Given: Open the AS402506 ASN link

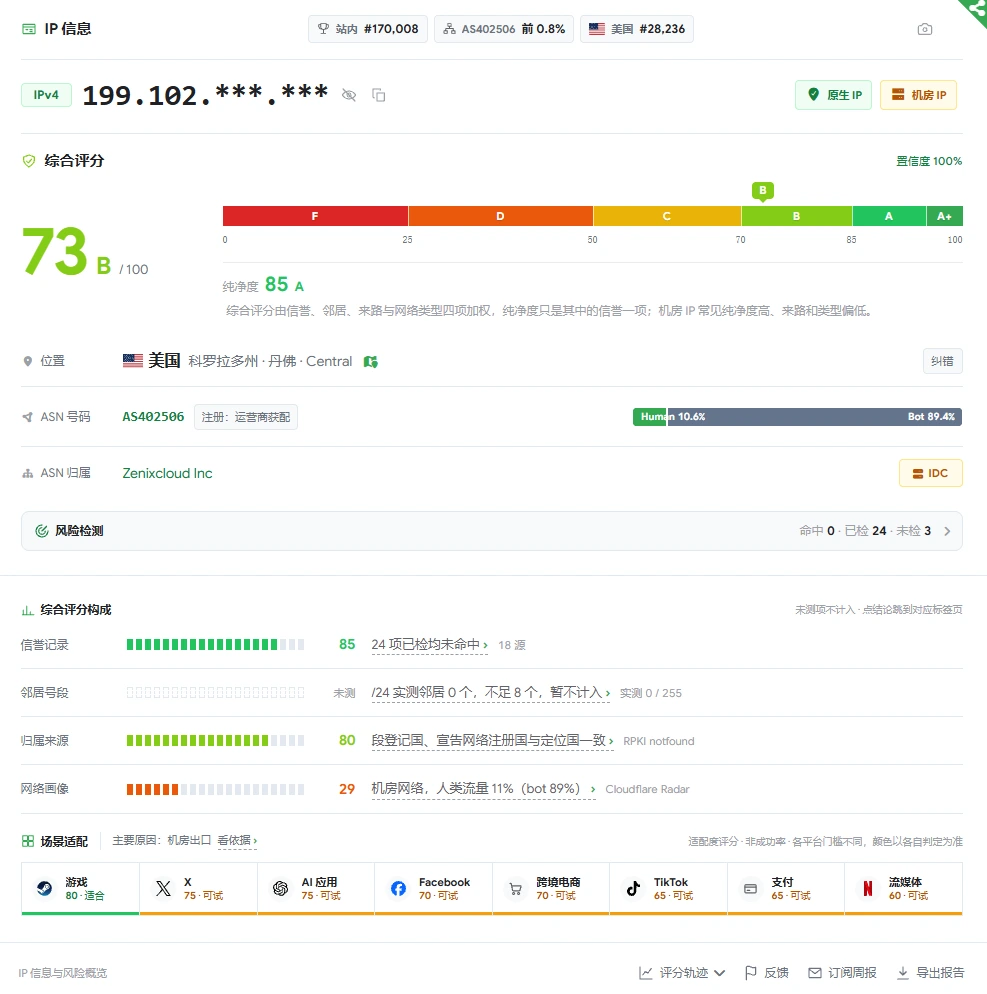Looking at the screenshot, I should pyautogui.click(x=153, y=416).
